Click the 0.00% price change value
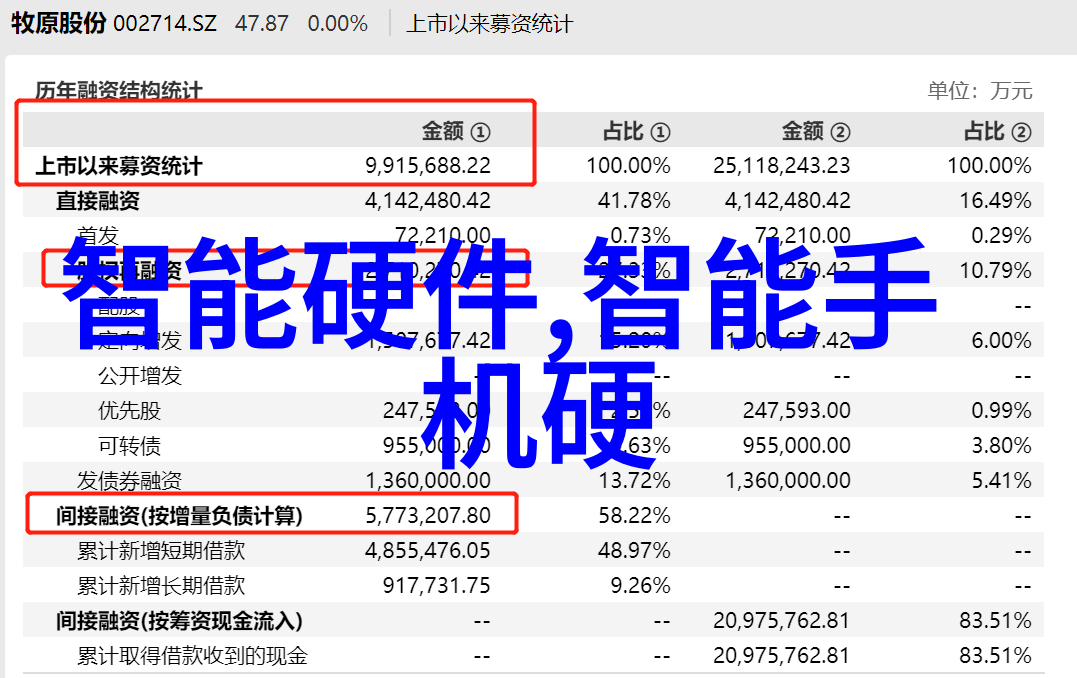The width and height of the screenshot is (1077, 678). point(338,24)
